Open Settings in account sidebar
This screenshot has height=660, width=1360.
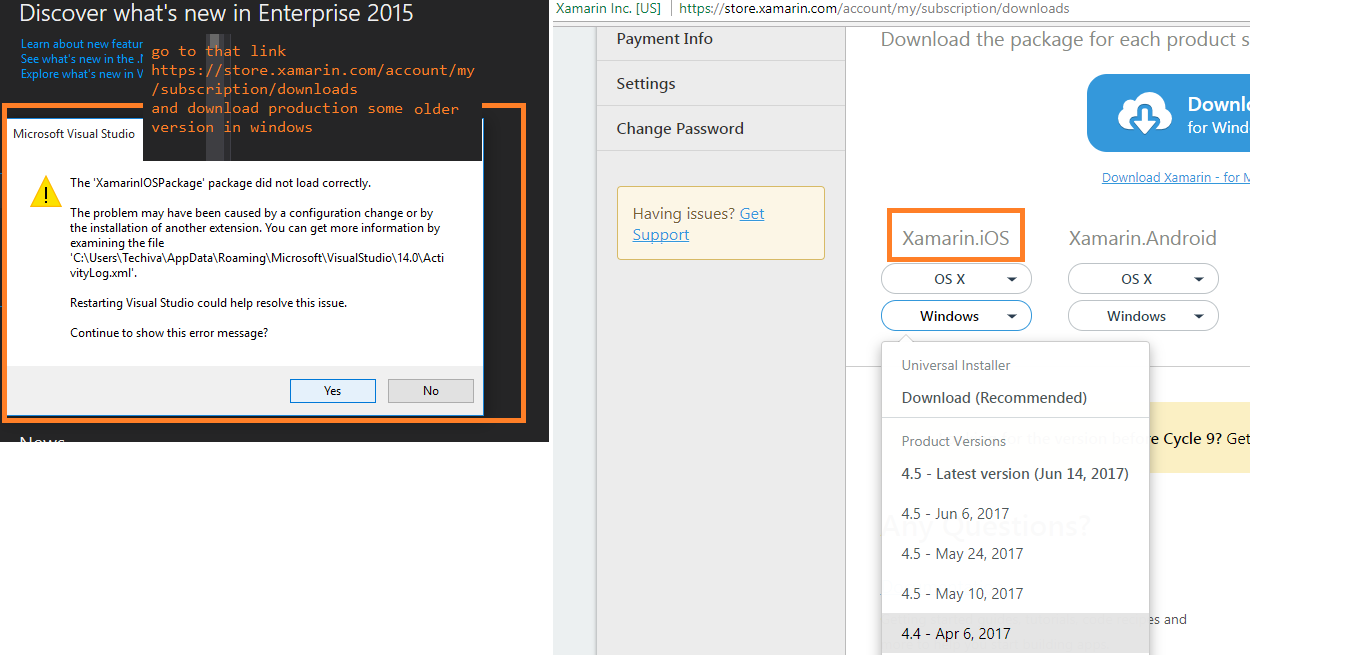click(x=646, y=84)
